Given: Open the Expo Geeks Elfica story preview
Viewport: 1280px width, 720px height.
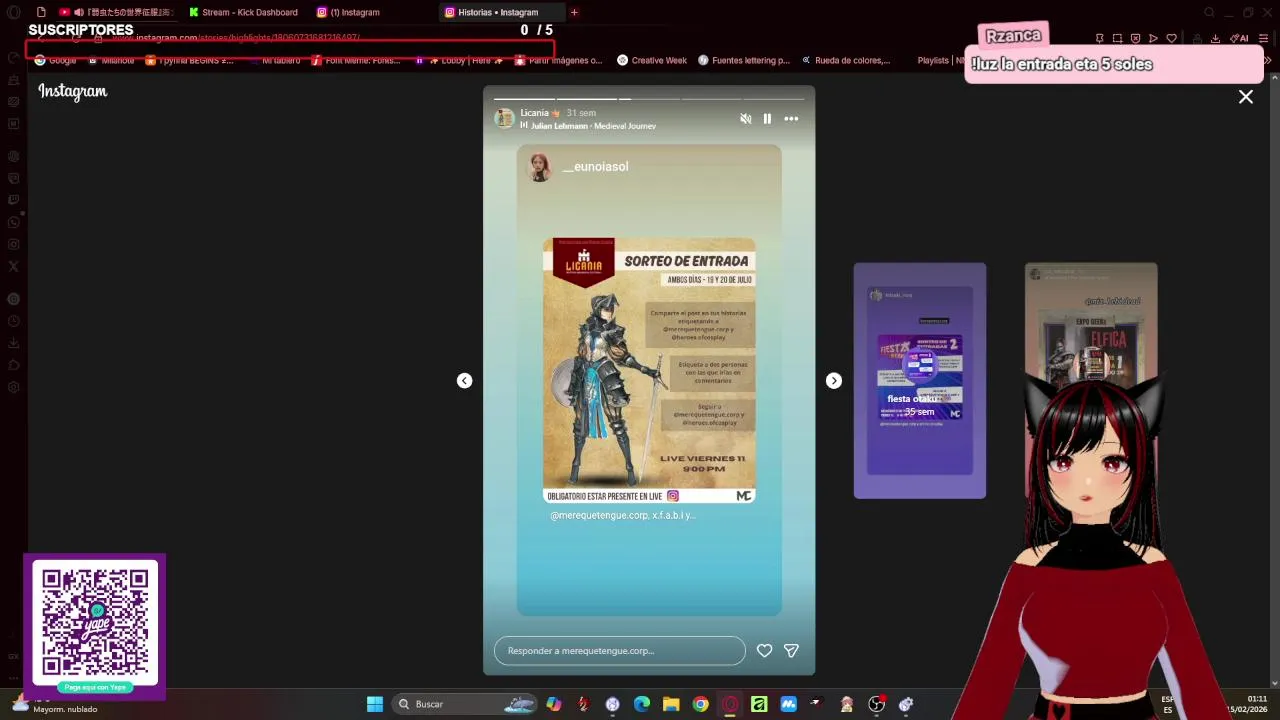Looking at the screenshot, I should pos(1091,320).
